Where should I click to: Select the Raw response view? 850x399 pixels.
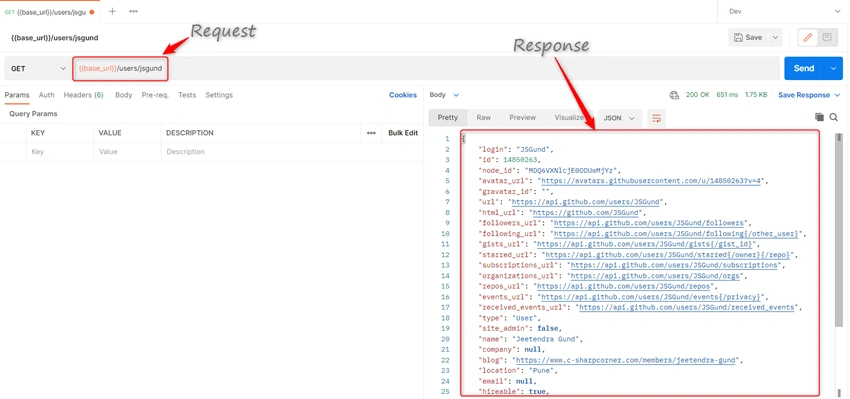[484, 118]
